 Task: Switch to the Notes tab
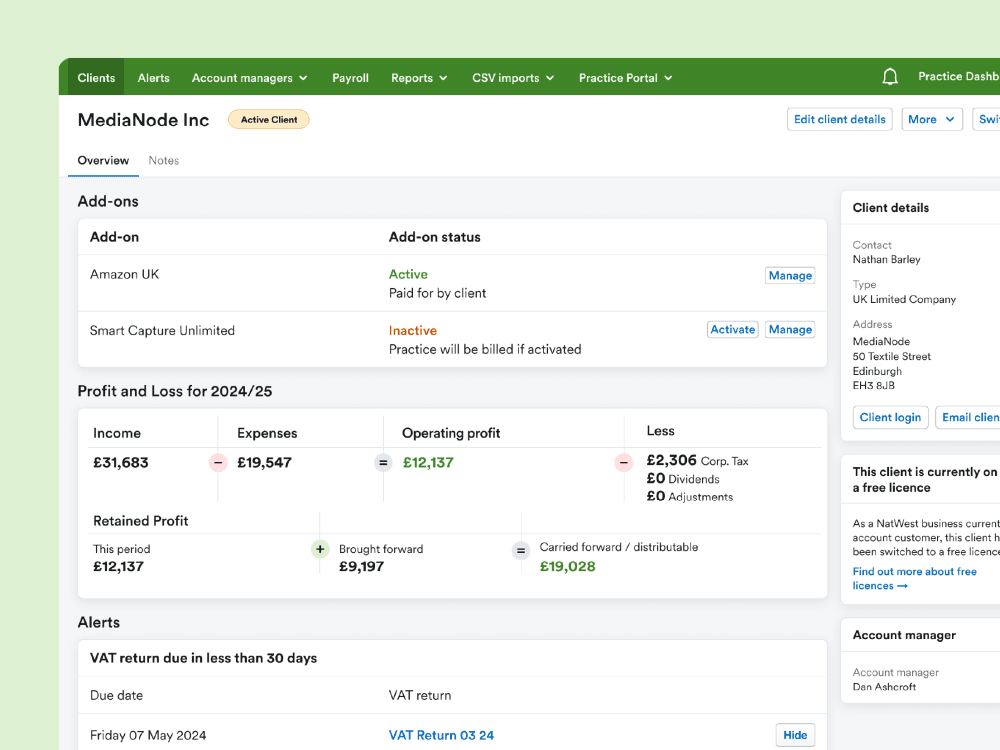point(164,160)
